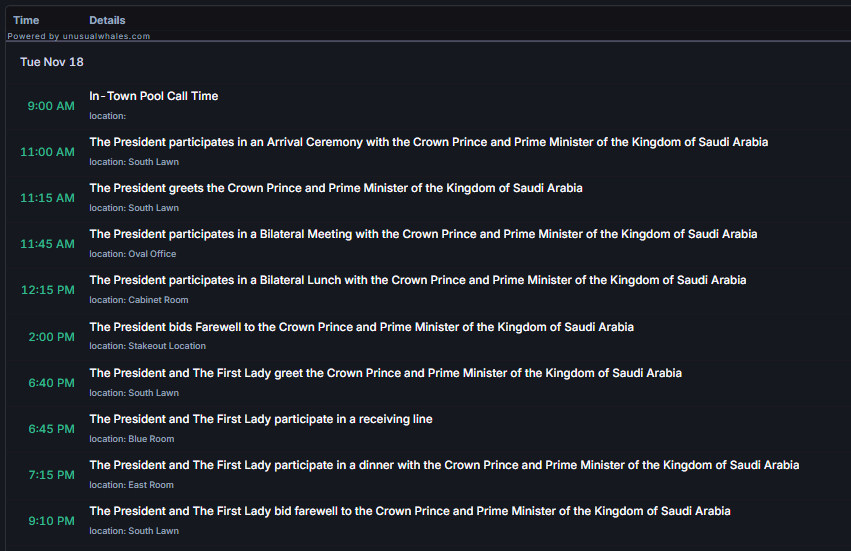Open the Bilateral Lunch event entry
Screen dimensions: 851x551
(417, 280)
